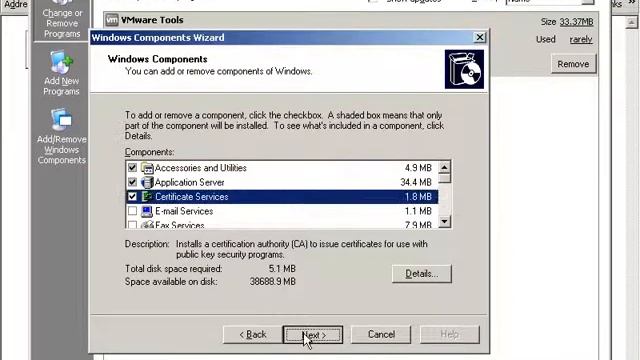Click the '38688.9 MB' available space value
The width and height of the screenshot is (640, 360).
pos(273,282)
